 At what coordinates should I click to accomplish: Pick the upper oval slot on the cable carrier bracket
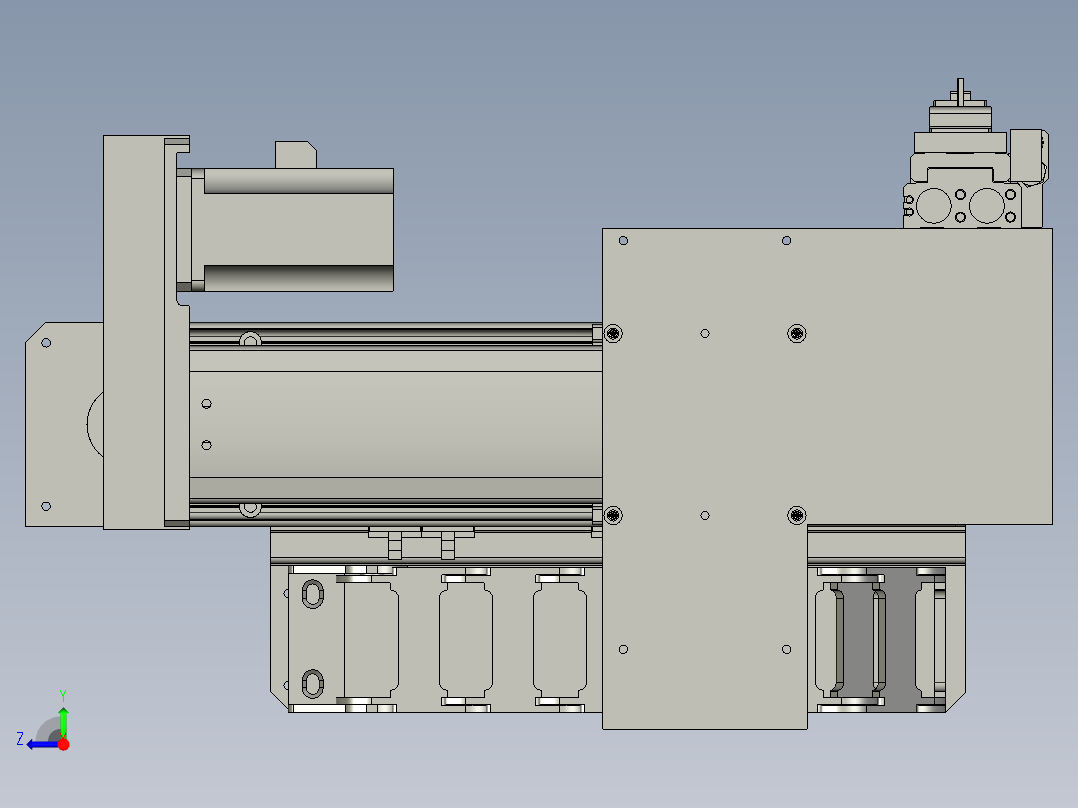pyautogui.click(x=313, y=594)
